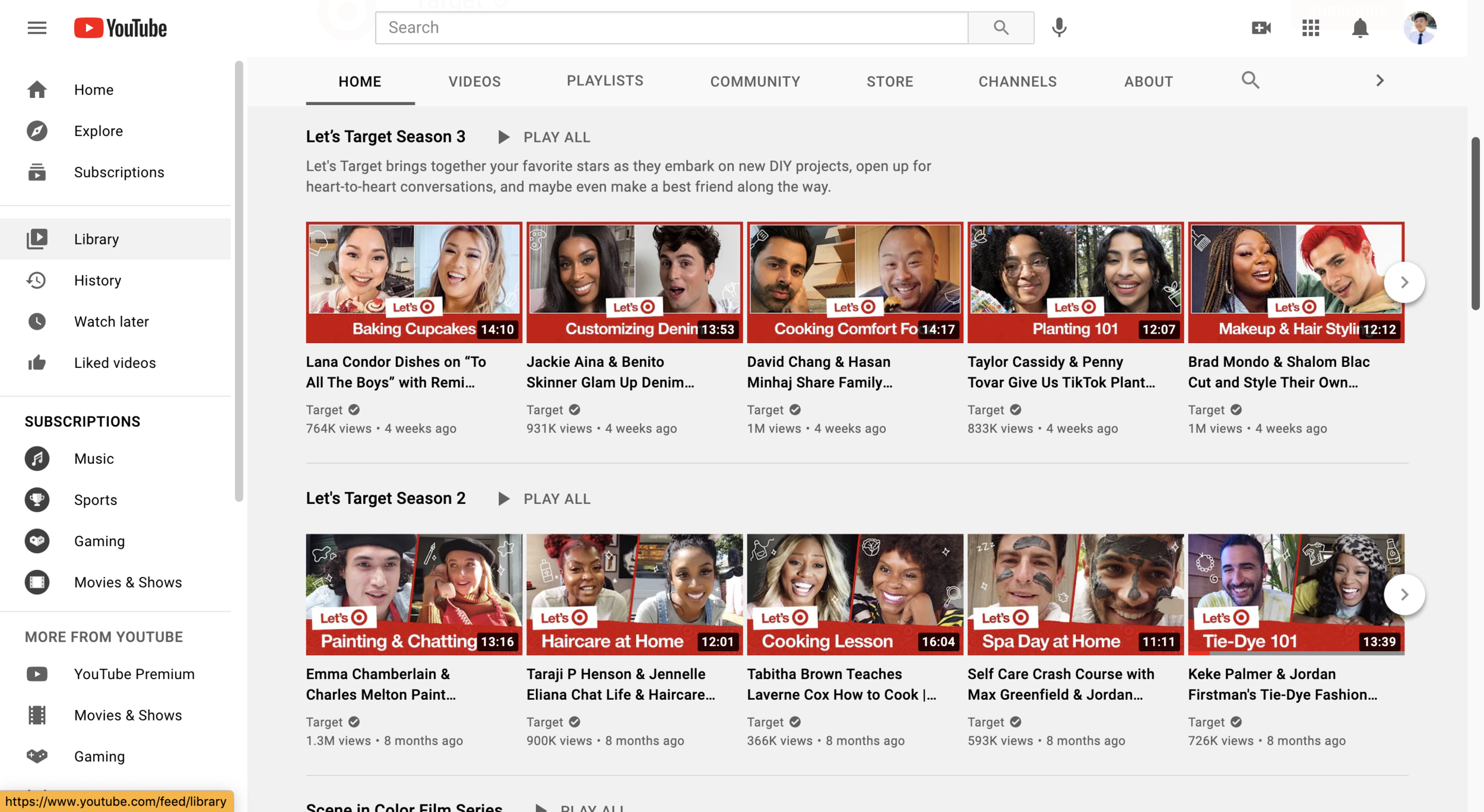Open the create video camera icon
The width and height of the screenshot is (1484, 812).
point(1261,28)
